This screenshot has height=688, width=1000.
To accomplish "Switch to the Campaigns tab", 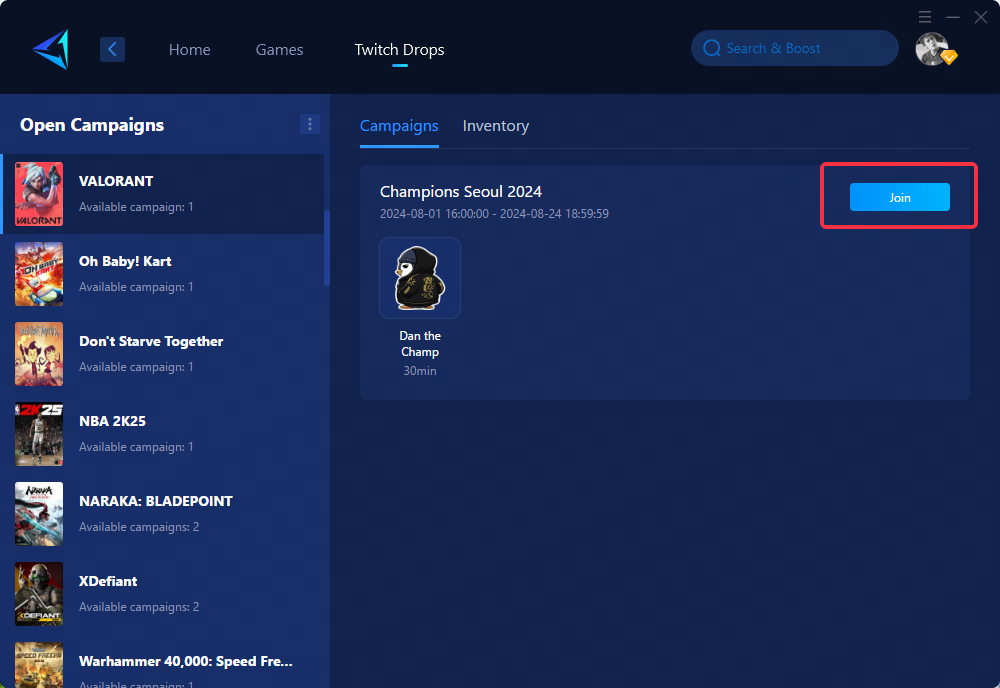I will (x=399, y=126).
